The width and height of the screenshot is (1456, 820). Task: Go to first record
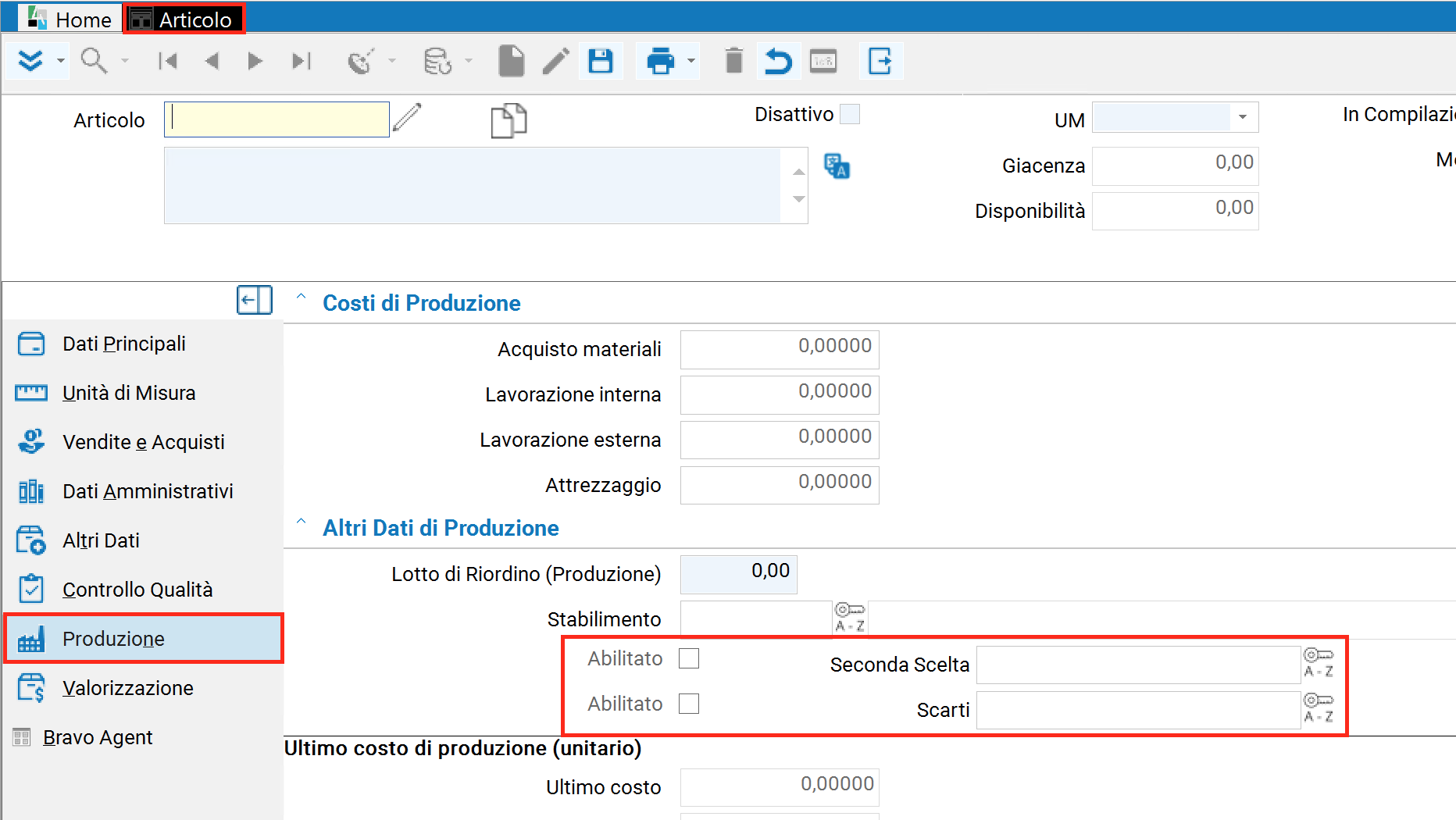[168, 61]
